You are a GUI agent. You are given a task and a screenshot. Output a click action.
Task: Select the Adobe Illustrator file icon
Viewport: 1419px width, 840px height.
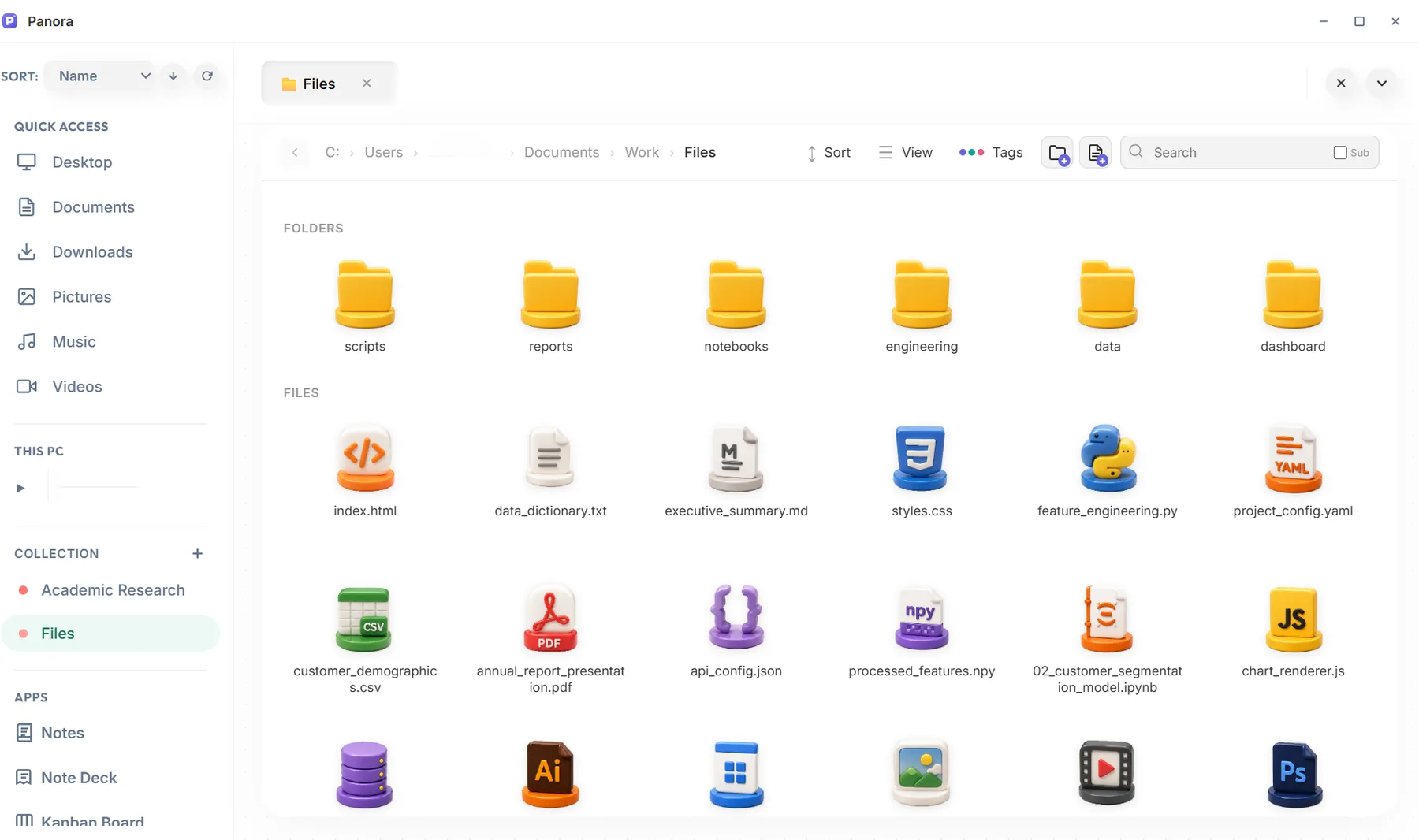point(550,774)
